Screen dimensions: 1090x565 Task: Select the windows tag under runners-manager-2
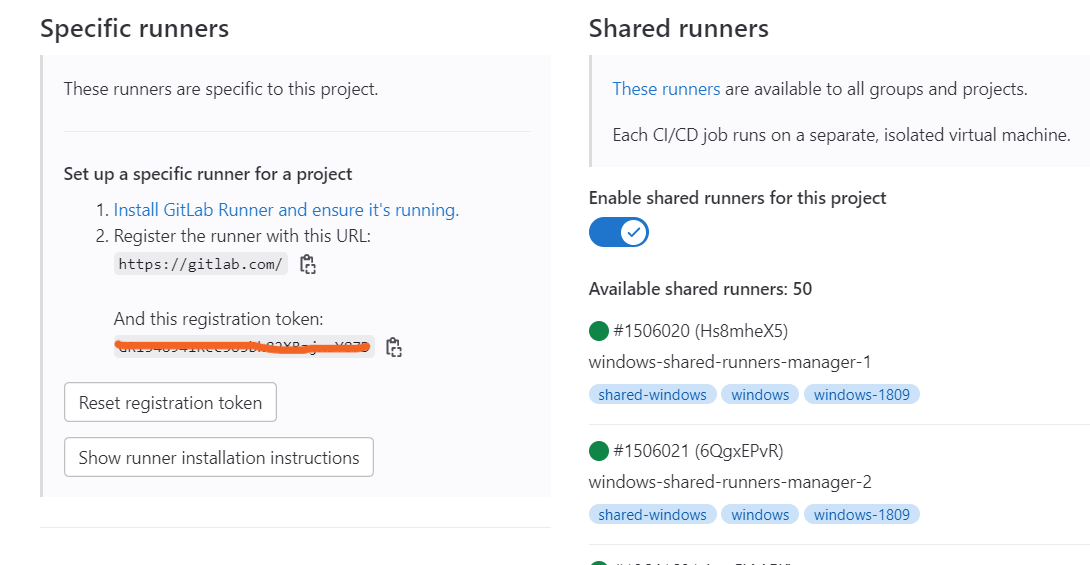(x=760, y=514)
